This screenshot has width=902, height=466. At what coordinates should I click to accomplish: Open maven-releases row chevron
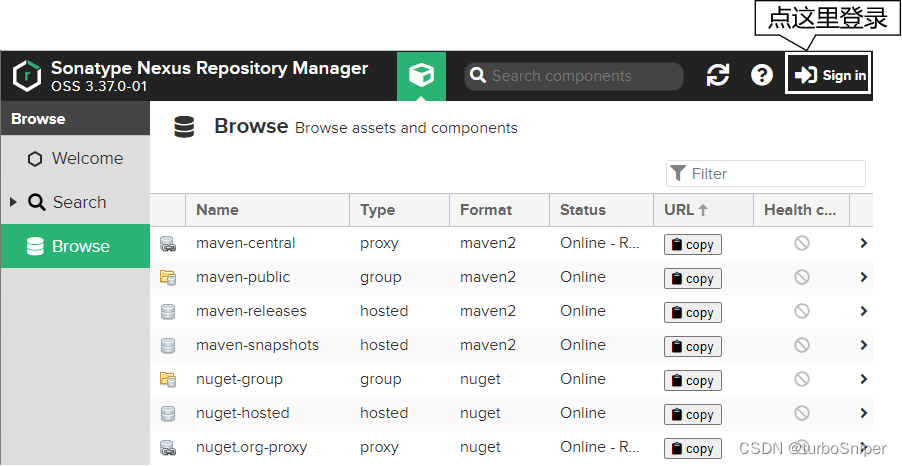[x=863, y=311]
